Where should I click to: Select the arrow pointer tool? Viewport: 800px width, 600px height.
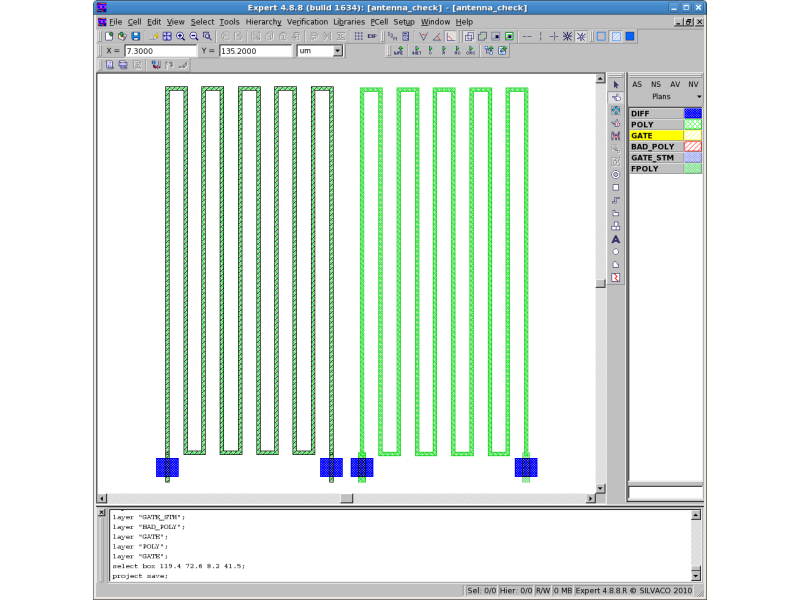(x=615, y=84)
